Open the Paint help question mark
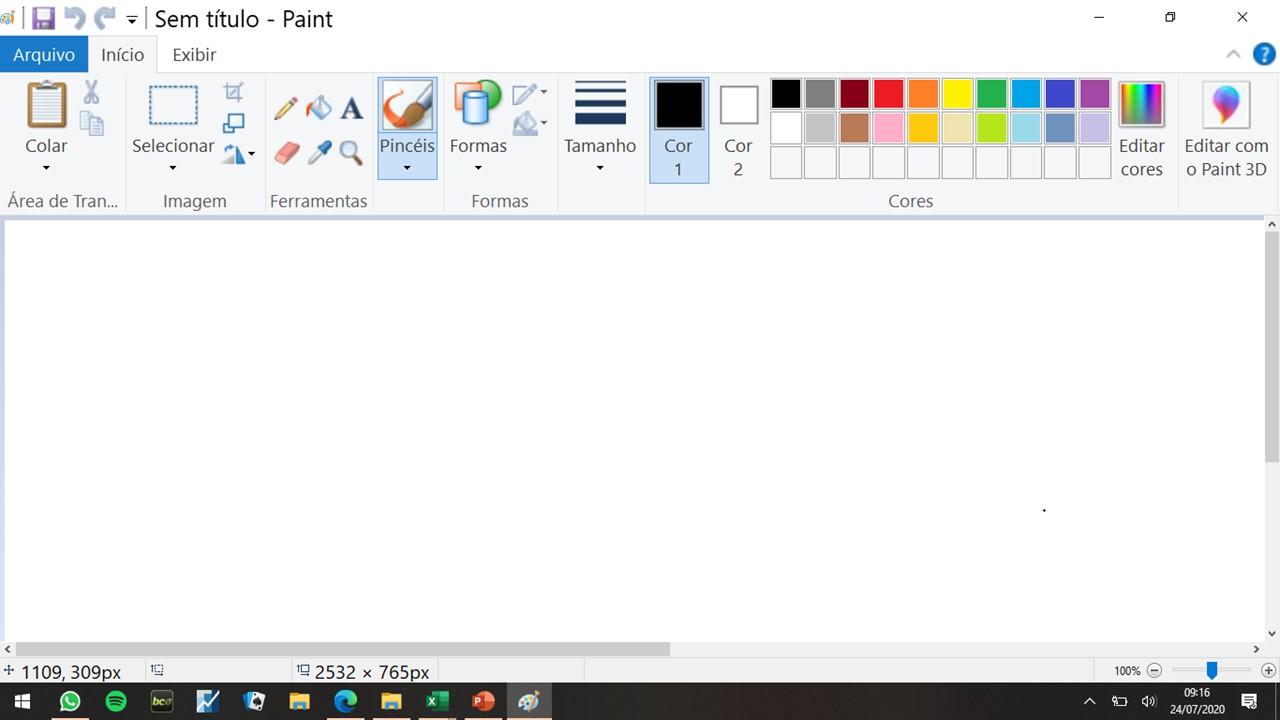This screenshot has width=1280, height=720. (x=1263, y=54)
